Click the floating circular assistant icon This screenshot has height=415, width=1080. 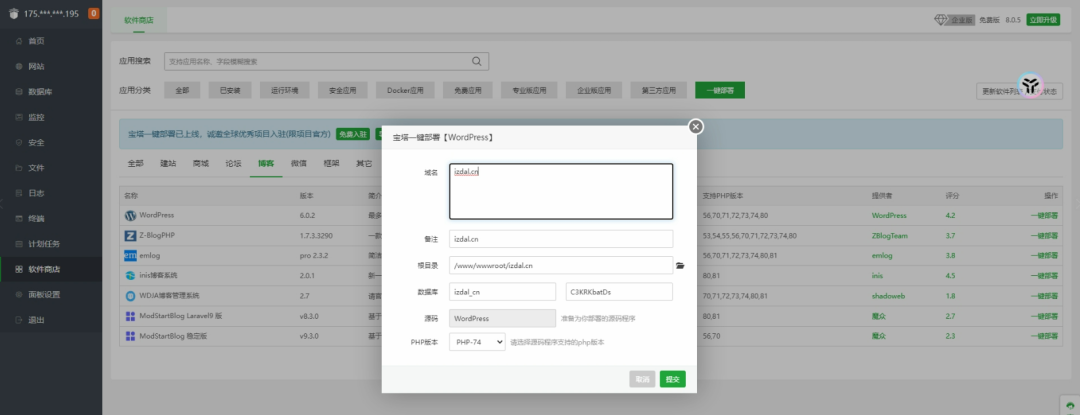(1030, 85)
